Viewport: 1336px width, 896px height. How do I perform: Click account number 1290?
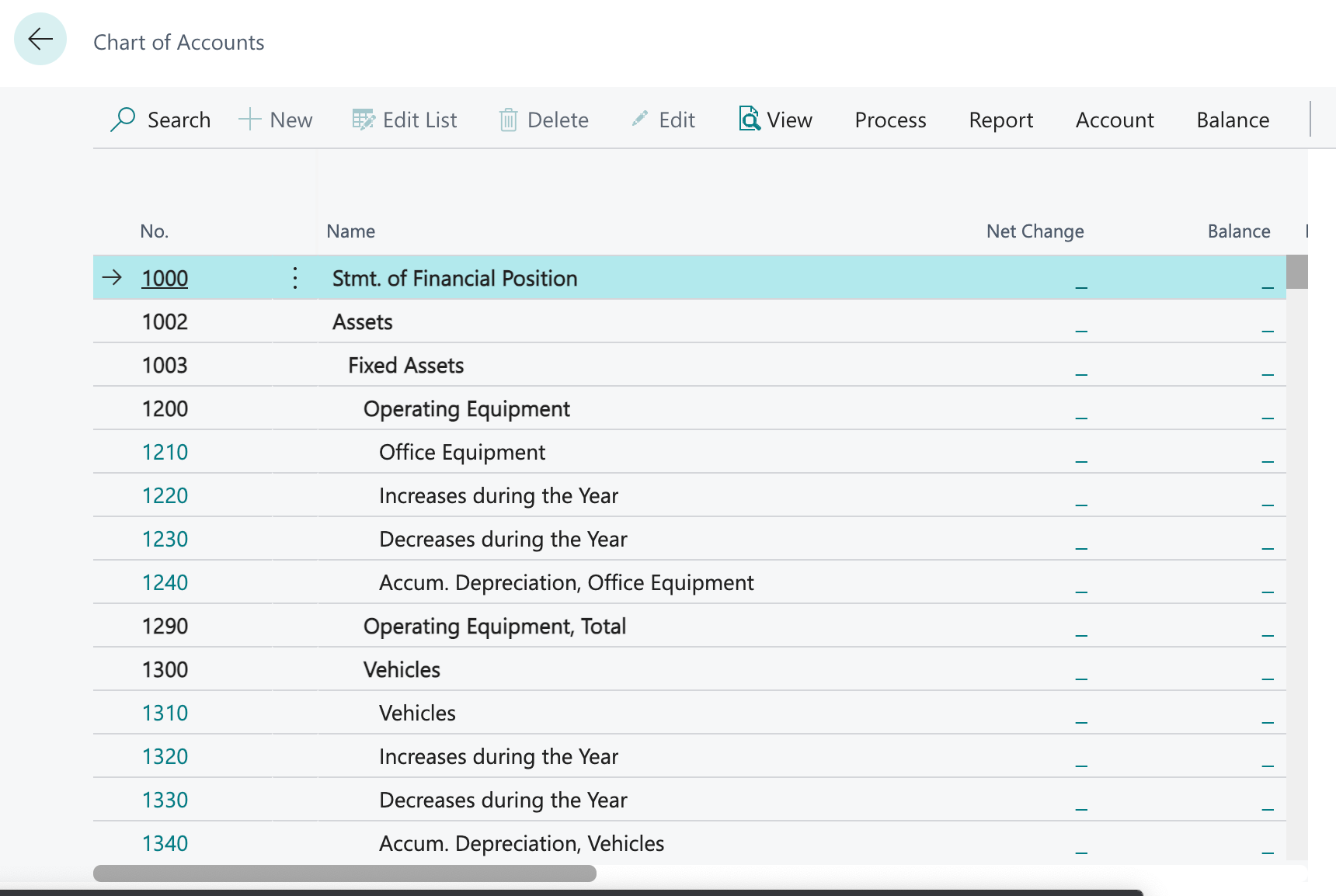(165, 626)
